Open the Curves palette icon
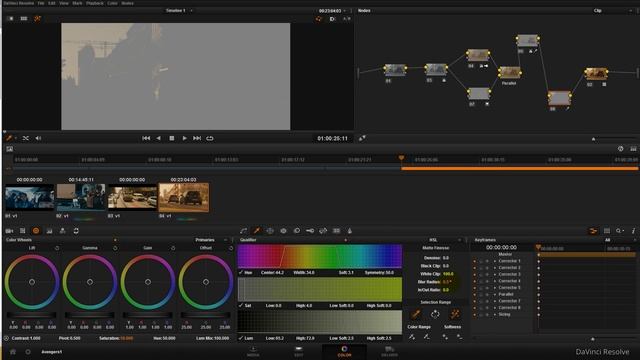The width and height of the screenshot is (640, 360). tap(243, 231)
